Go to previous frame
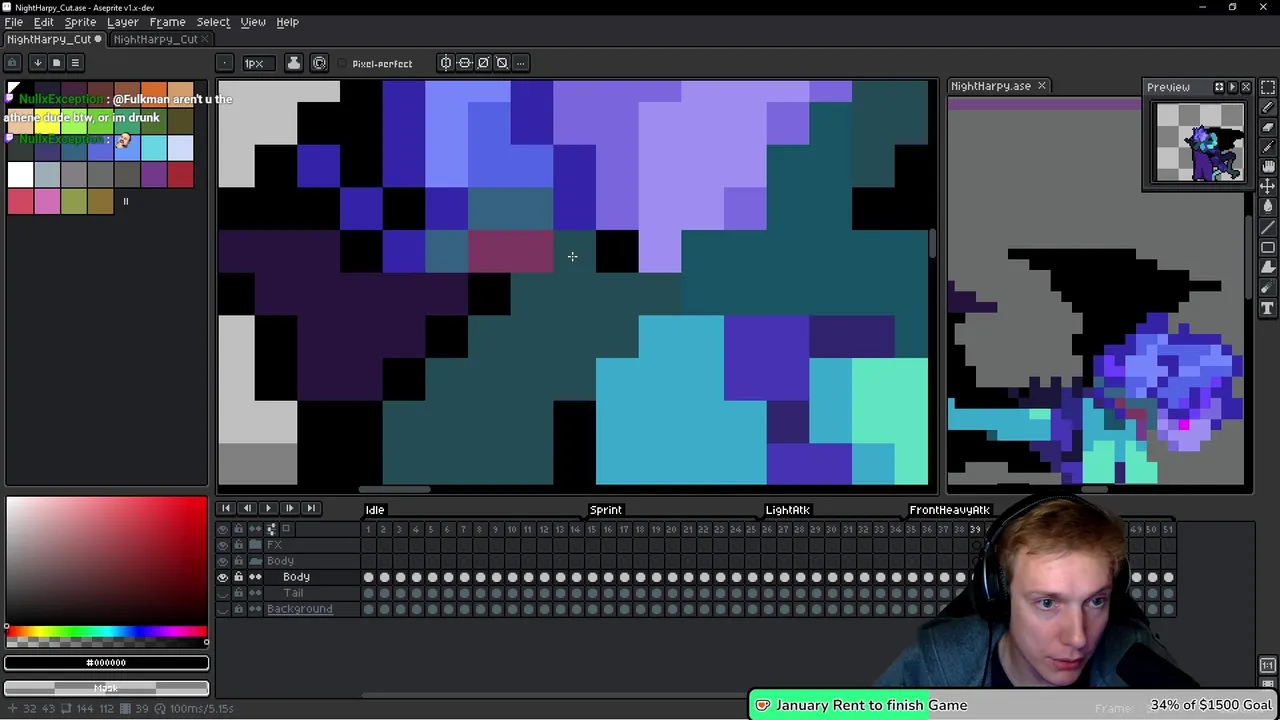Viewport: 1280px width, 720px height. (247, 509)
